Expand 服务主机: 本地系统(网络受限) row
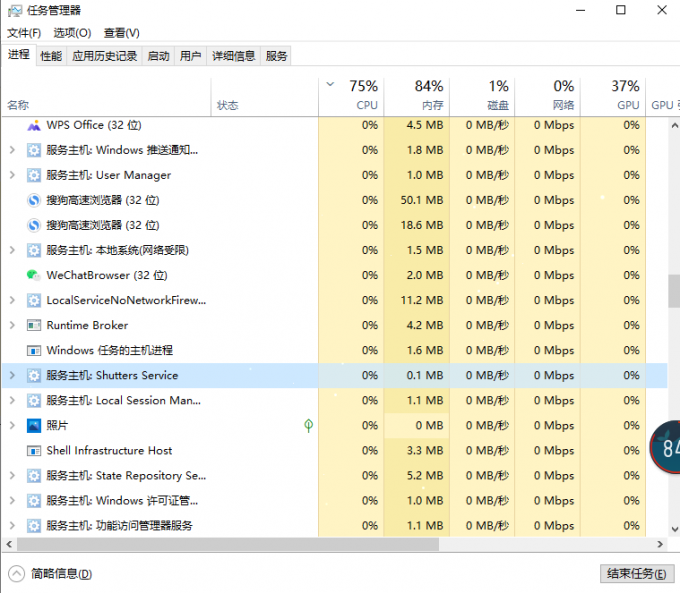The height and width of the screenshot is (593, 680). click(x=12, y=250)
